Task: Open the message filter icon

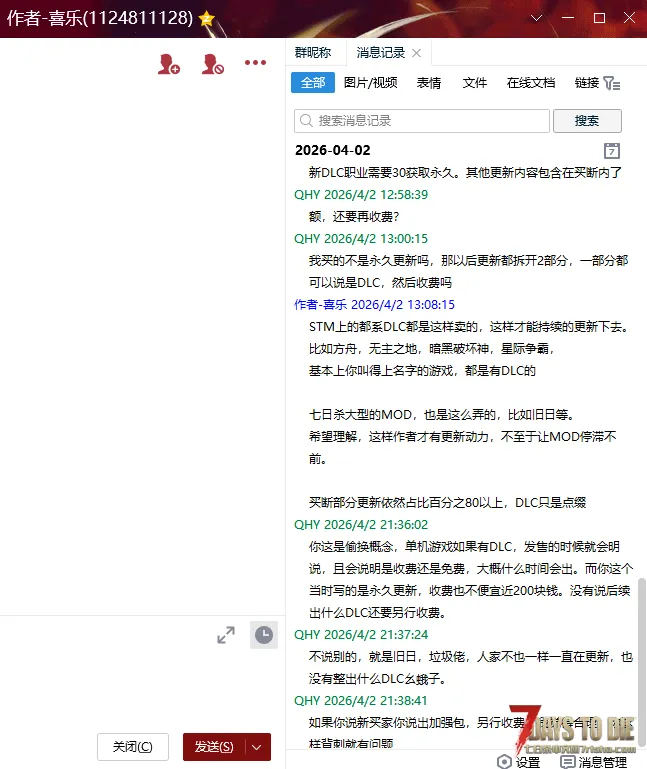Action: tap(612, 83)
